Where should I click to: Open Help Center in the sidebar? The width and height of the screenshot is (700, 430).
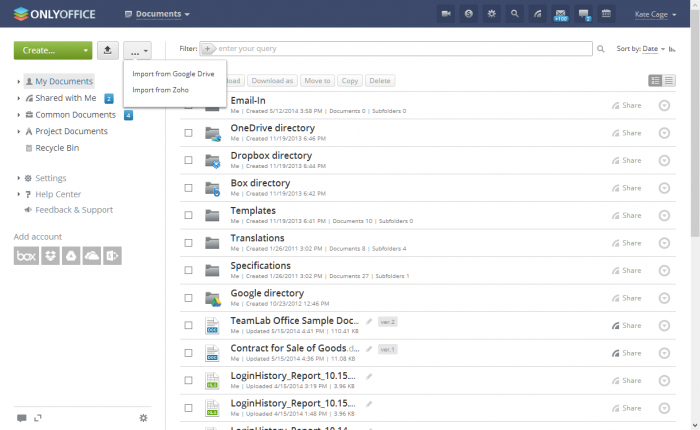[x=58, y=194]
